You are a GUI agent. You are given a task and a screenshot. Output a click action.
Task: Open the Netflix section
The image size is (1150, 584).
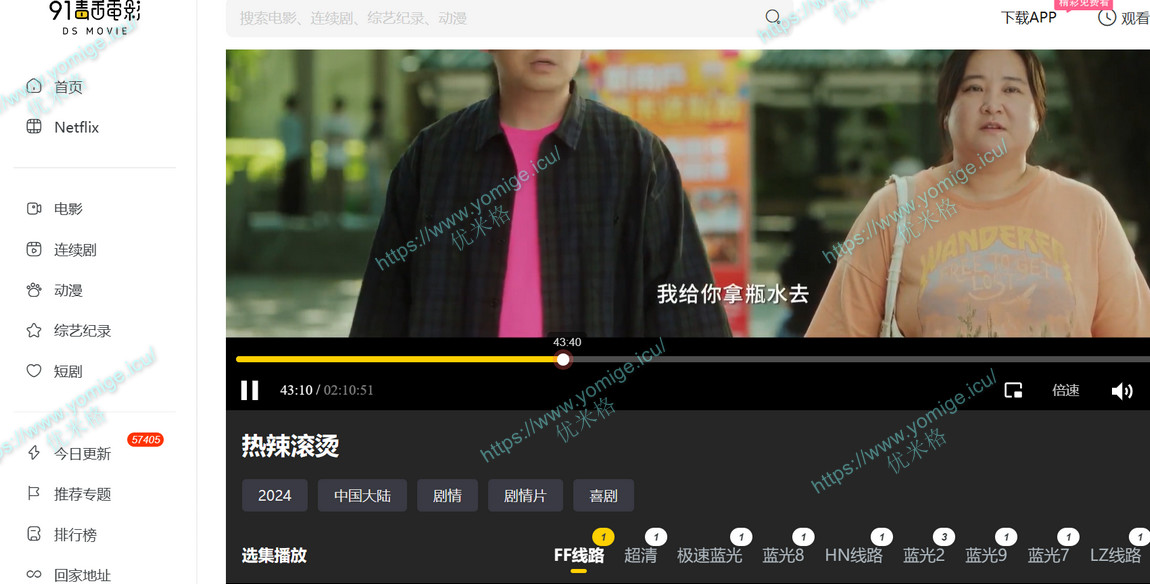[x=76, y=127]
